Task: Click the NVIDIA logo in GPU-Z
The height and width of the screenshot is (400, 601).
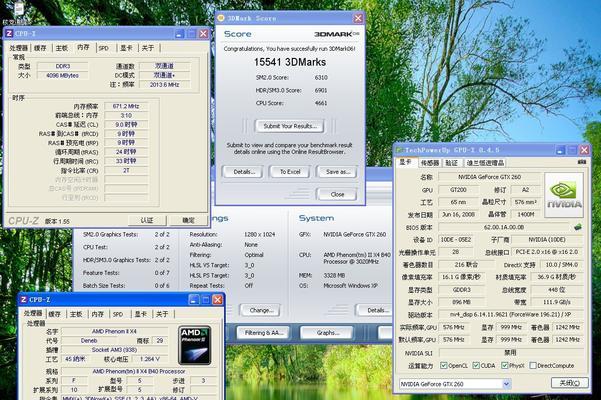Action: coord(564,195)
